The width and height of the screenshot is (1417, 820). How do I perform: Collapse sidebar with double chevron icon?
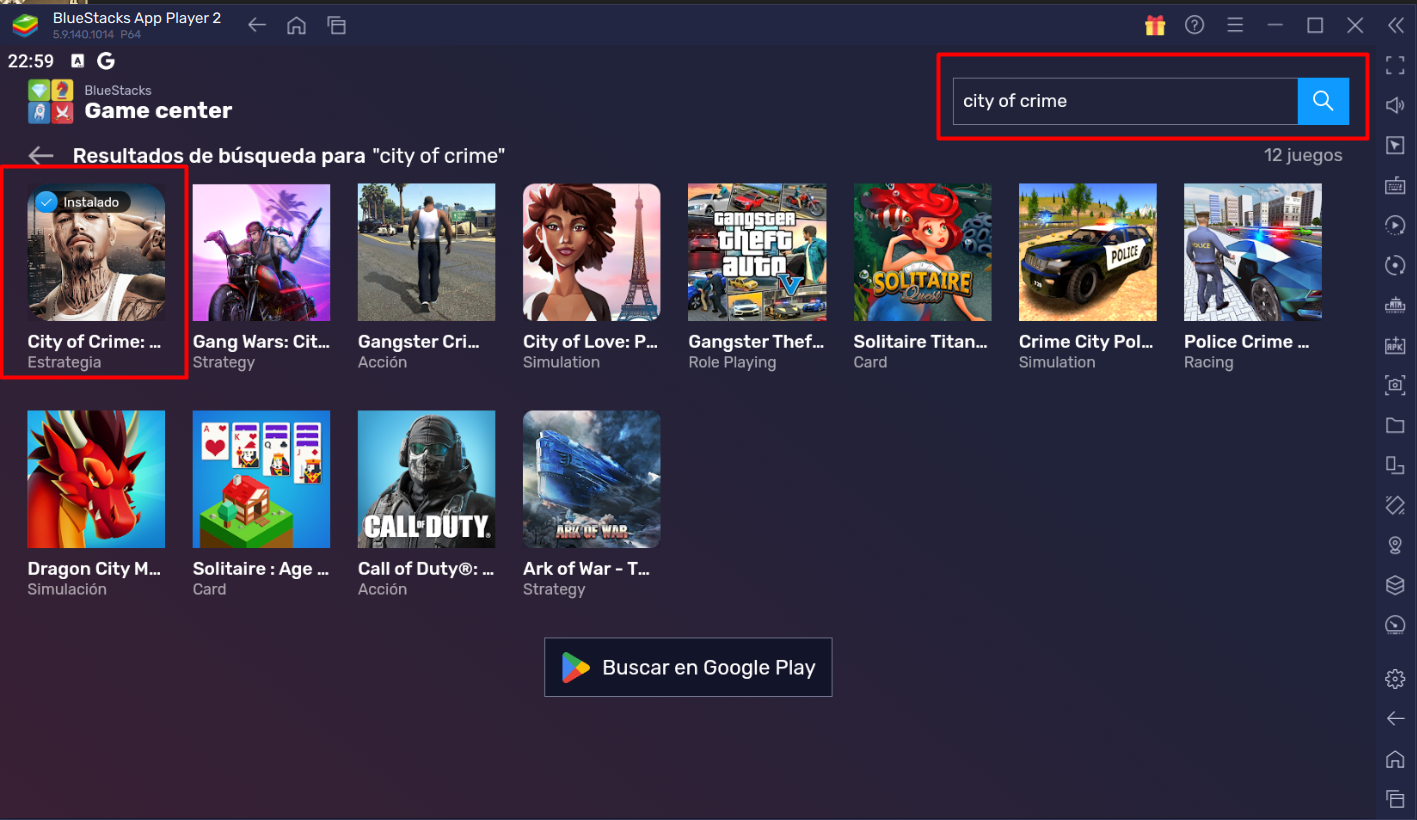coord(1395,25)
